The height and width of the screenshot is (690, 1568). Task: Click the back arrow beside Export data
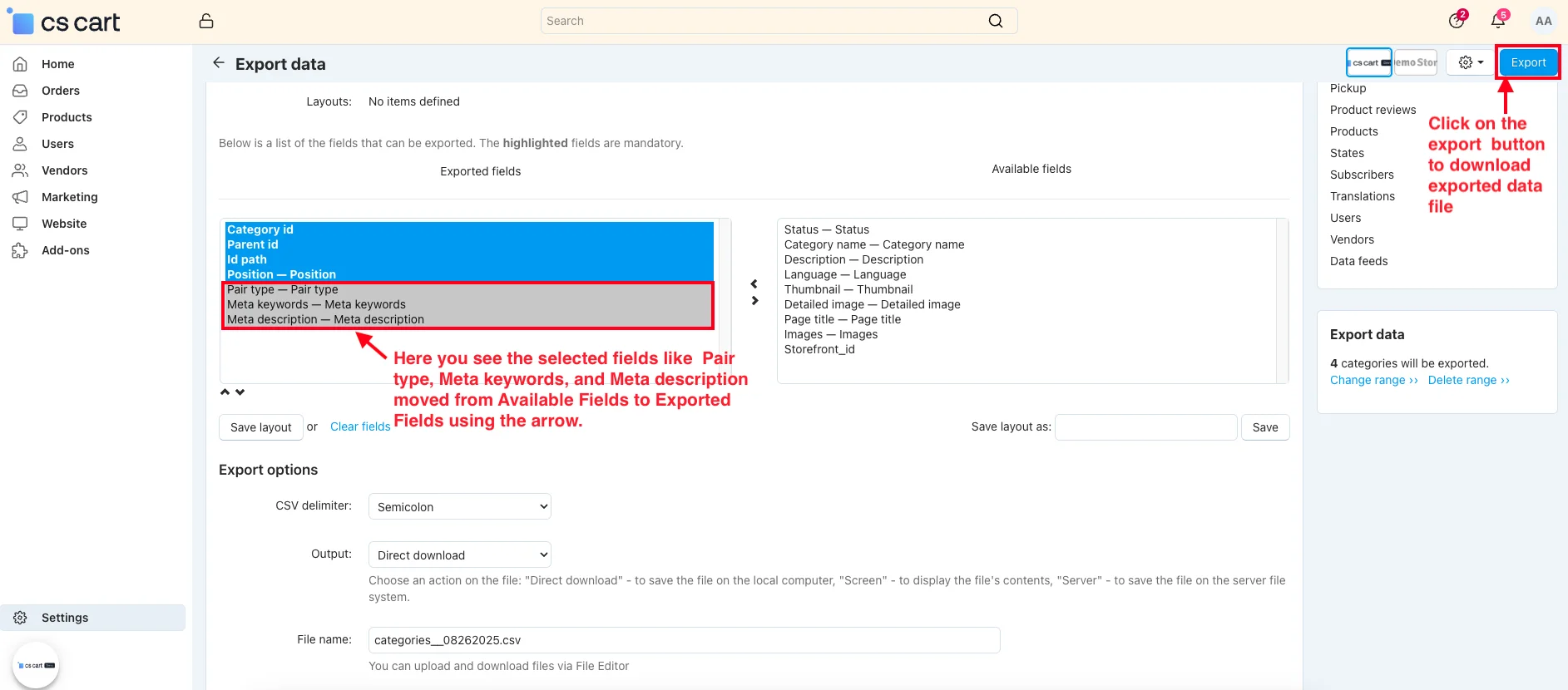219,63
